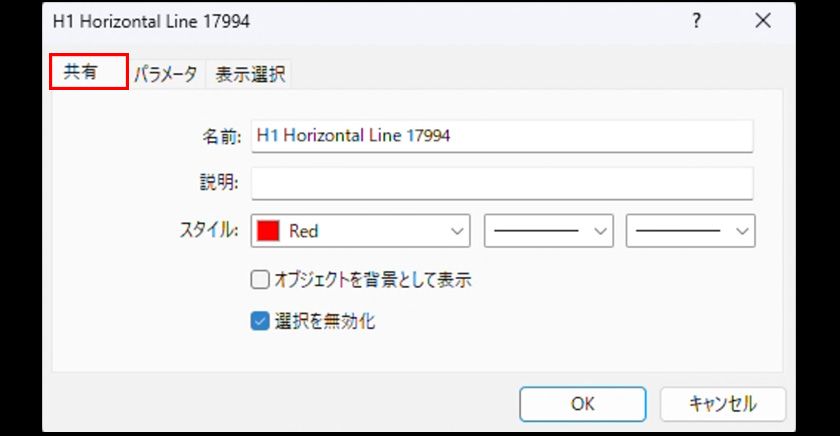Image resolution: width=840 pixels, height=436 pixels.
Task: Click the Red color name text
Action: coord(304,231)
